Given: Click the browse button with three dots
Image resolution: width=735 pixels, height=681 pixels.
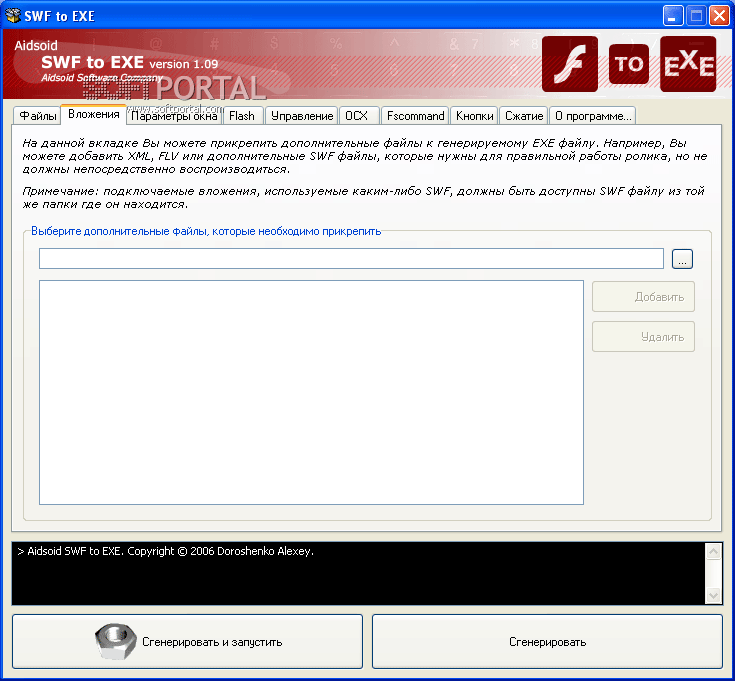Looking at the screenshot, I should coord(682,259).
